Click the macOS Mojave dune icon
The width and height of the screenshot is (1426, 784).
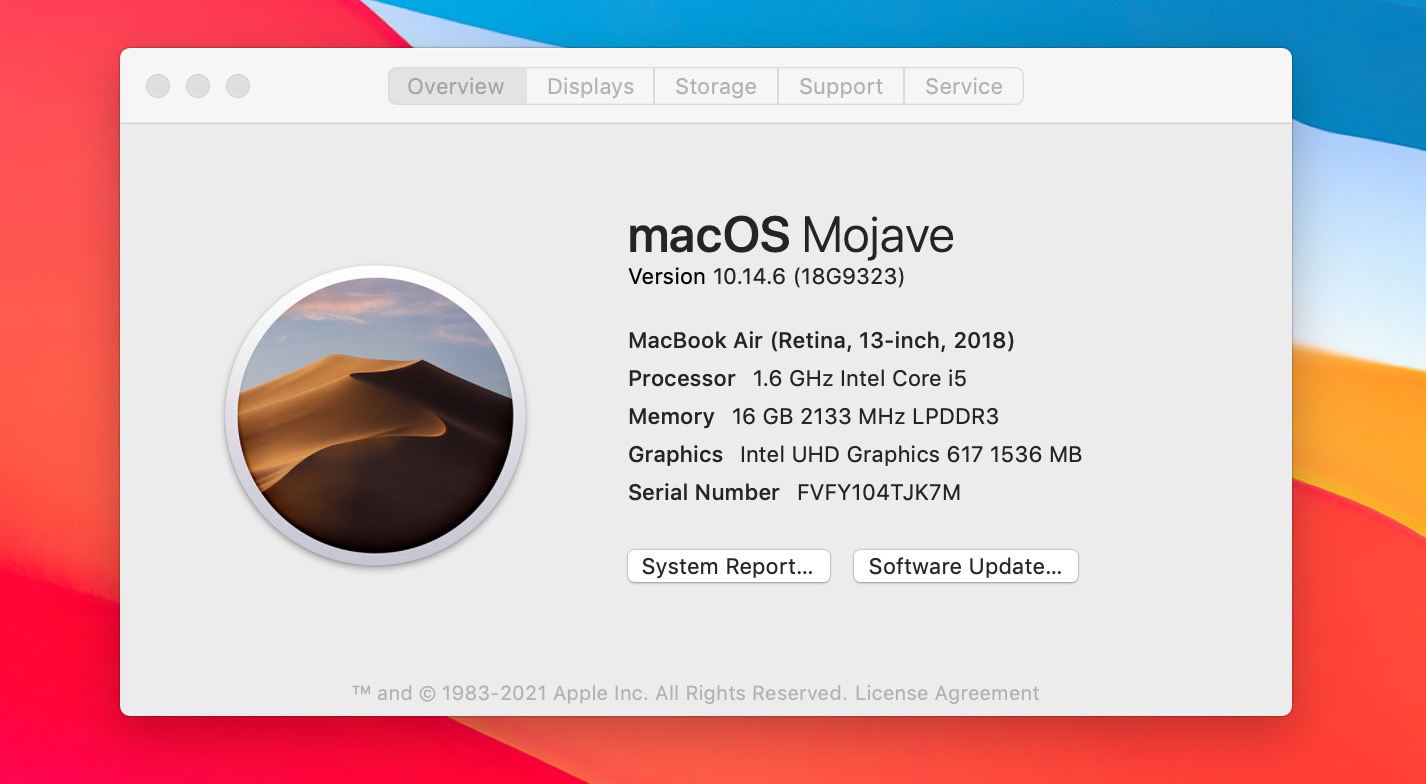coord(376,416)
